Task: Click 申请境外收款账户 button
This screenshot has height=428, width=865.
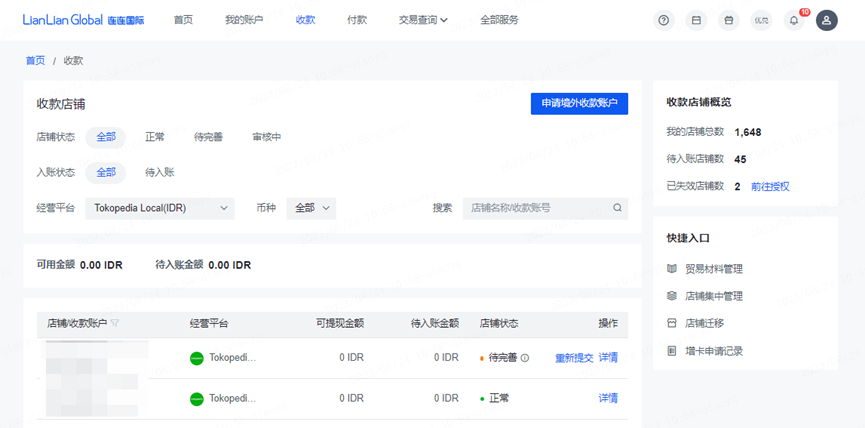Action: tap(579, 104)
